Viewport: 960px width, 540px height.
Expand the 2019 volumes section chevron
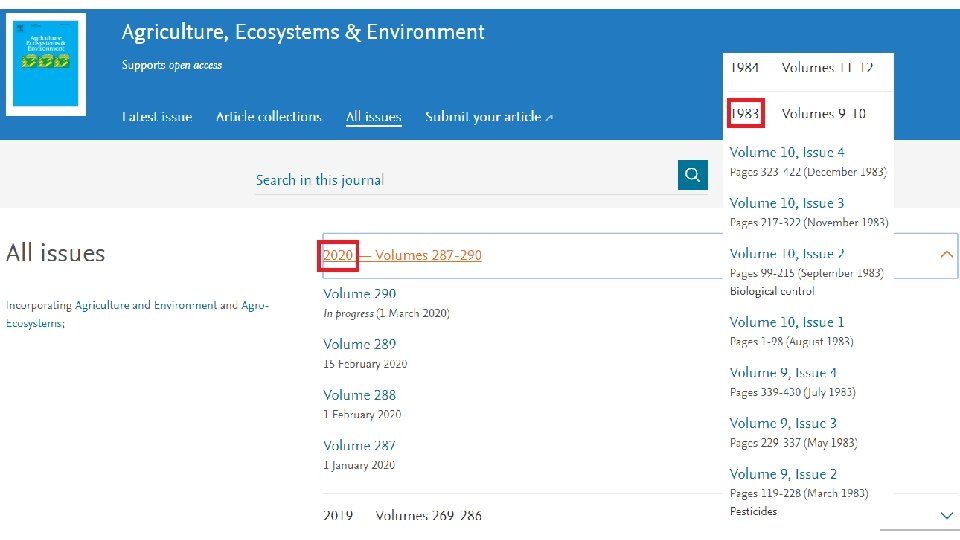click(x=946, y=515)
